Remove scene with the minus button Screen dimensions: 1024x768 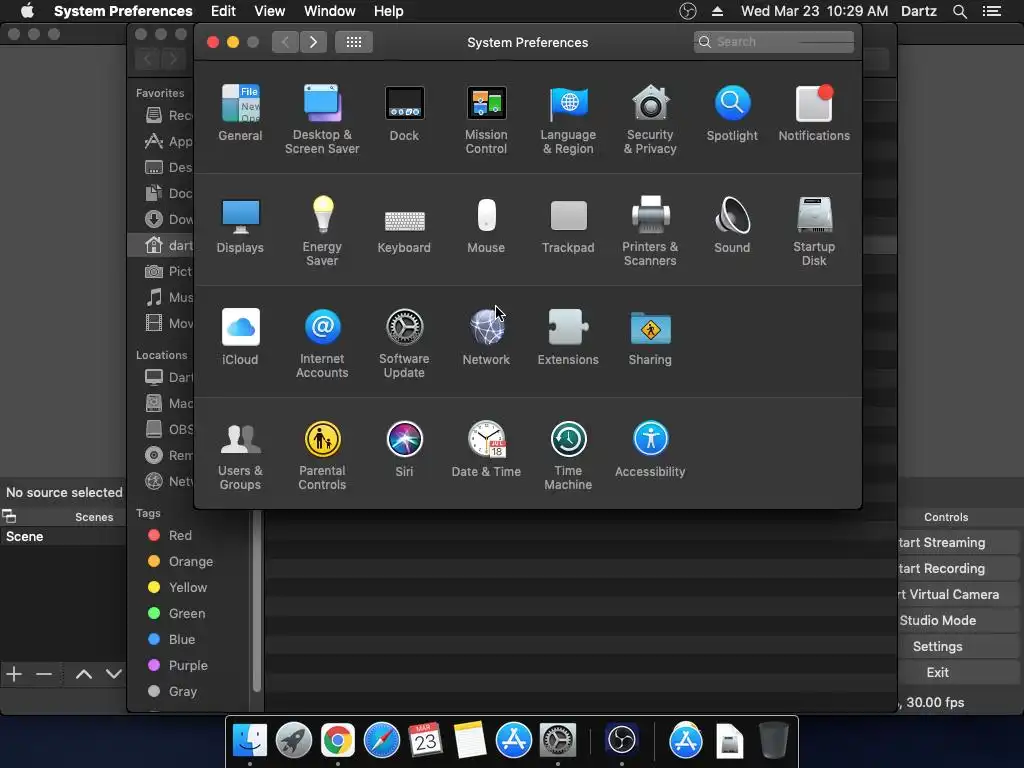pyautogui.click(x=44, y=674)
